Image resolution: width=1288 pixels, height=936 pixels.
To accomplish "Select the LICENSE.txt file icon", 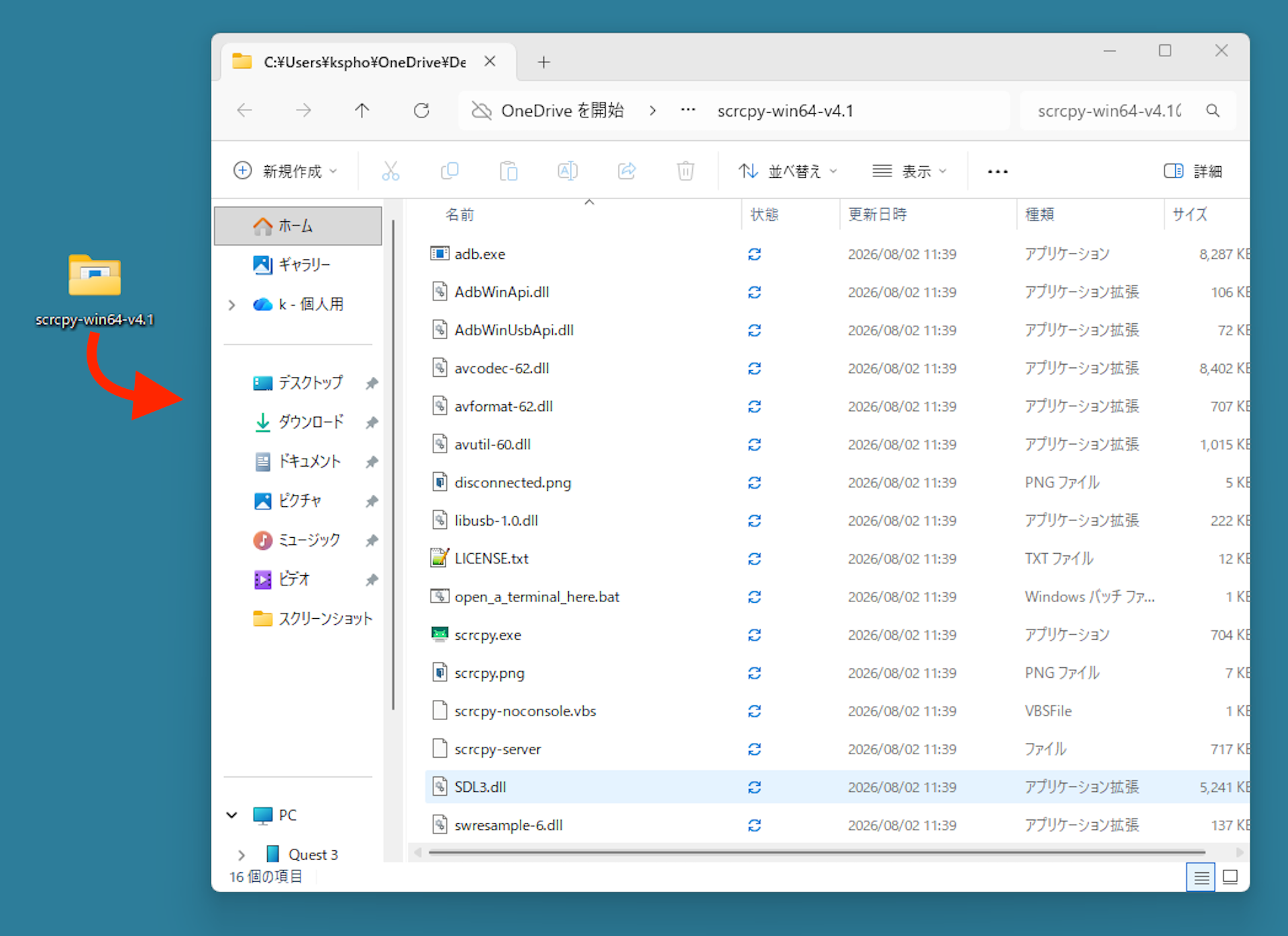I will (x=439, y=558).
